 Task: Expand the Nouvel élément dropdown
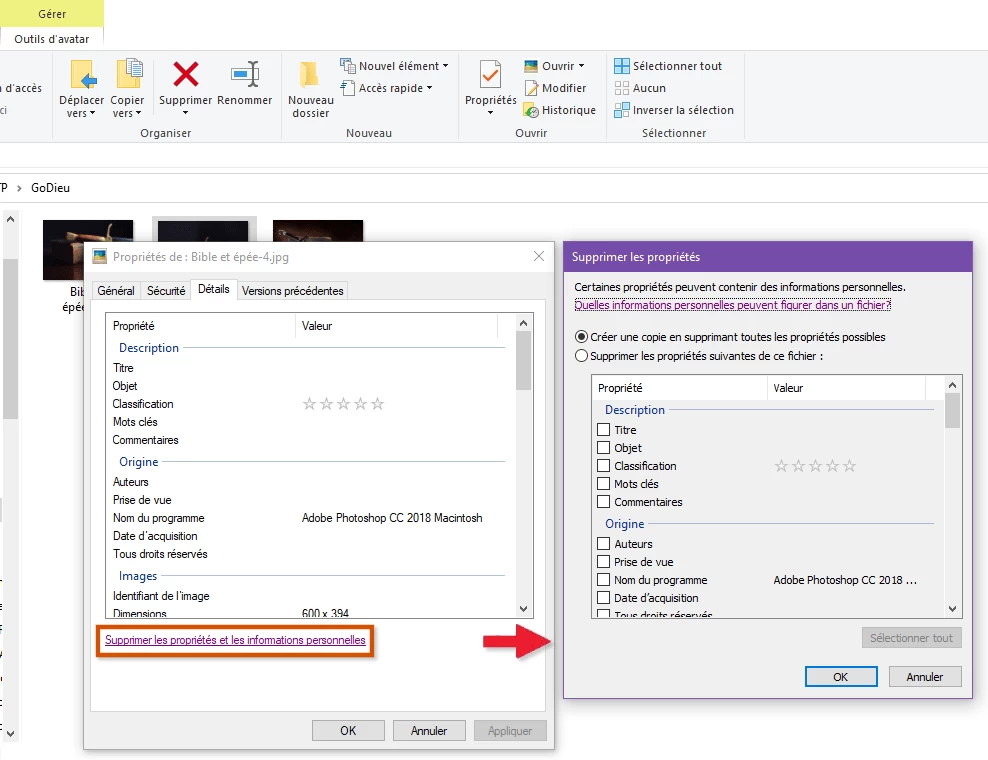tap(445, 66)
